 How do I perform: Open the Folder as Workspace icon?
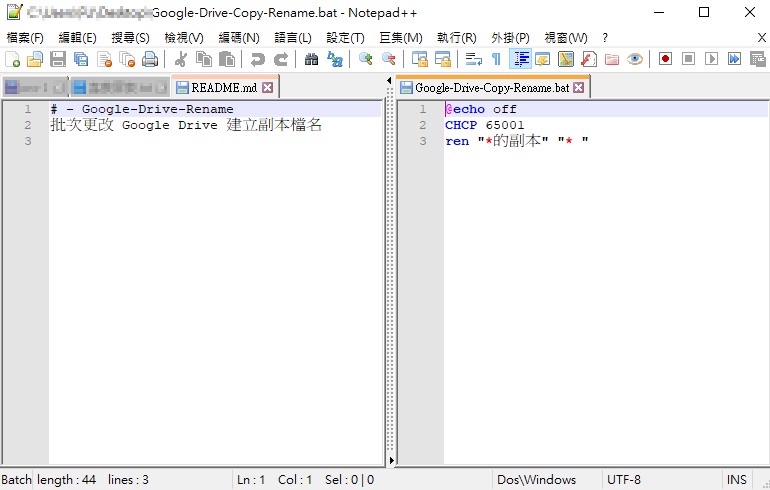click(x=612, y=59)
